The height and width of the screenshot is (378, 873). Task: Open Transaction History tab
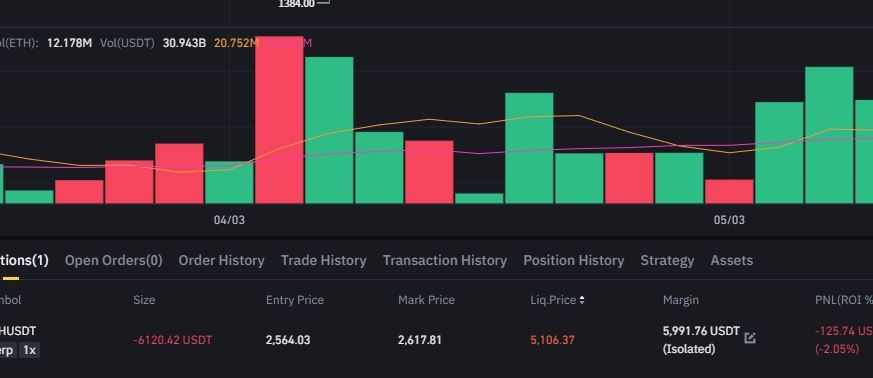[x=445, y=261]
